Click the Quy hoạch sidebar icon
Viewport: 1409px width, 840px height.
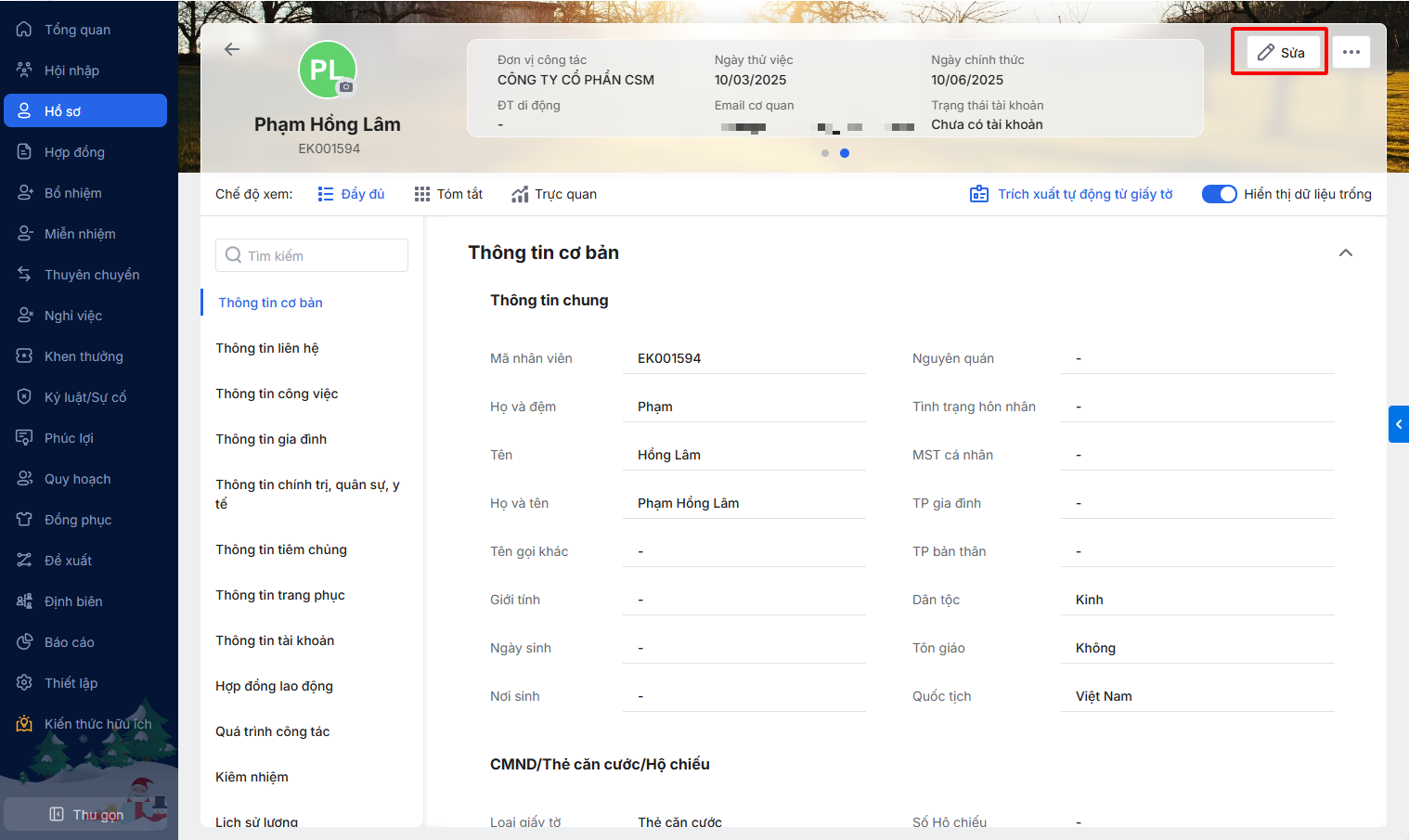tap(24, 479)
